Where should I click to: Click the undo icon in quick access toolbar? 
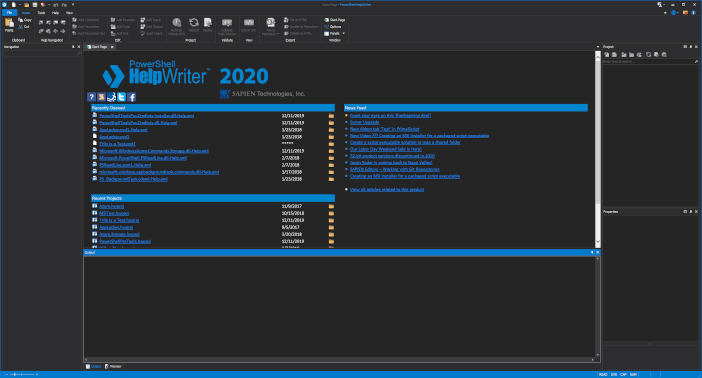click(x=56, y=4)
